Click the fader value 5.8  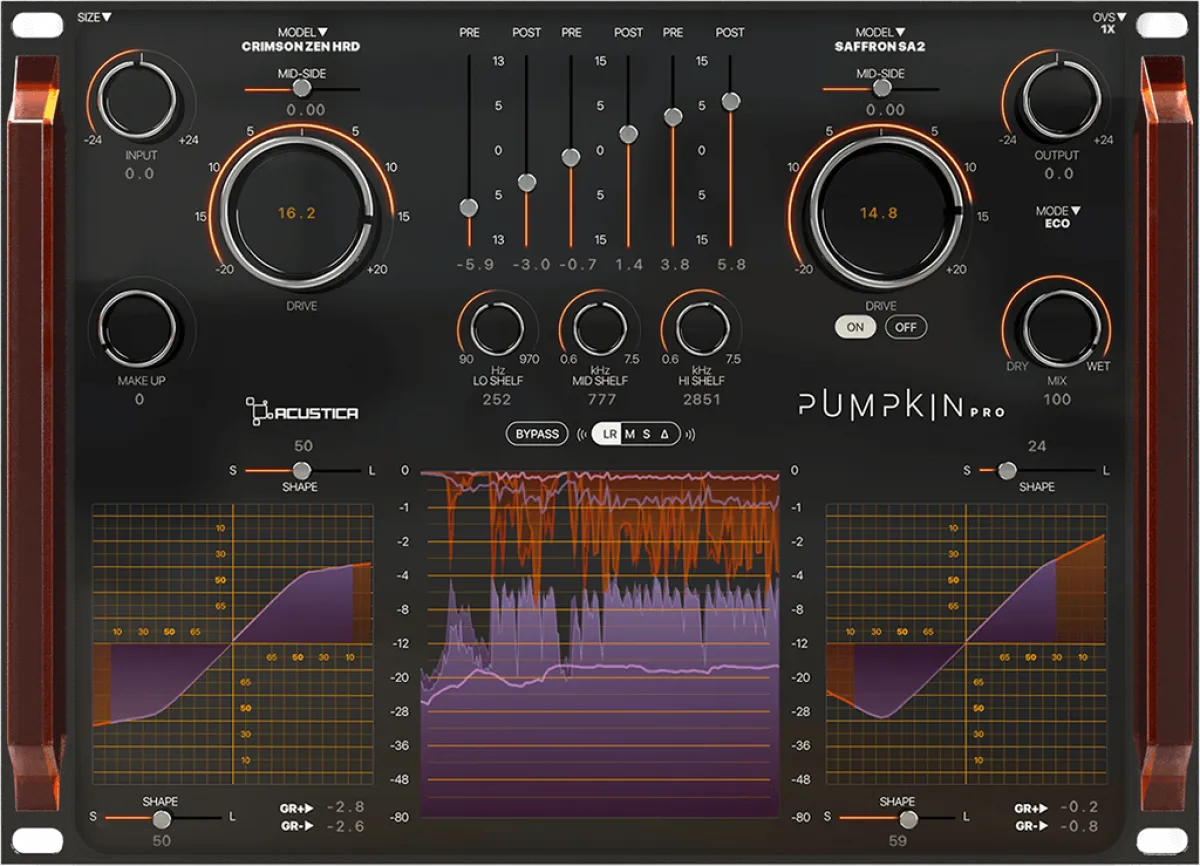point(730,265)
